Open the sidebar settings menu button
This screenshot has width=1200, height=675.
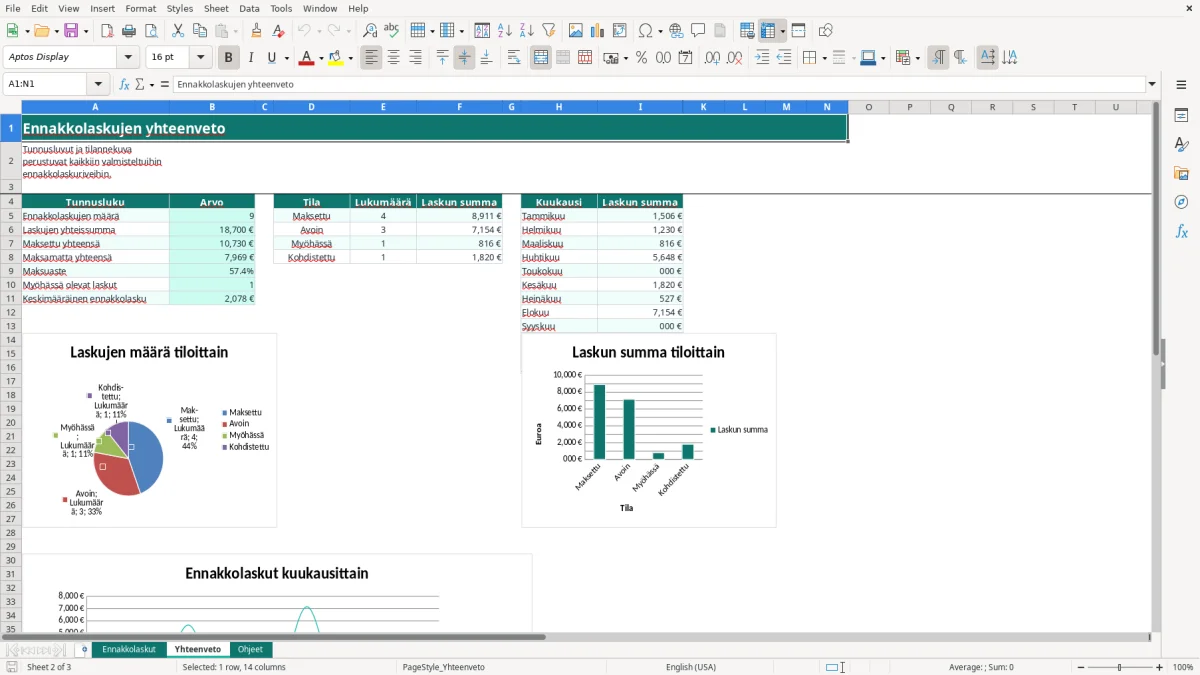click(x=1181, y=85)
